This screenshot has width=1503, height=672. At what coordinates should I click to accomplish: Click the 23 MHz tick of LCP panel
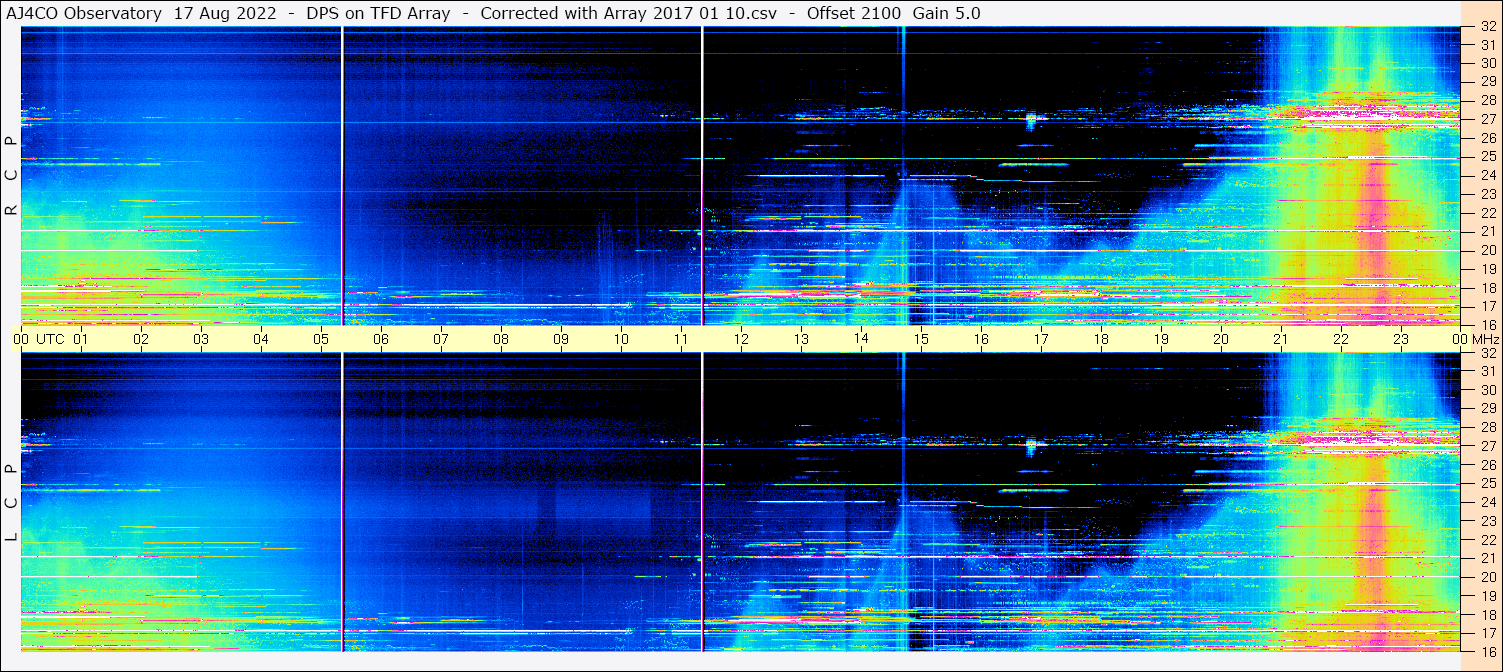click(x=1488, y=521)
